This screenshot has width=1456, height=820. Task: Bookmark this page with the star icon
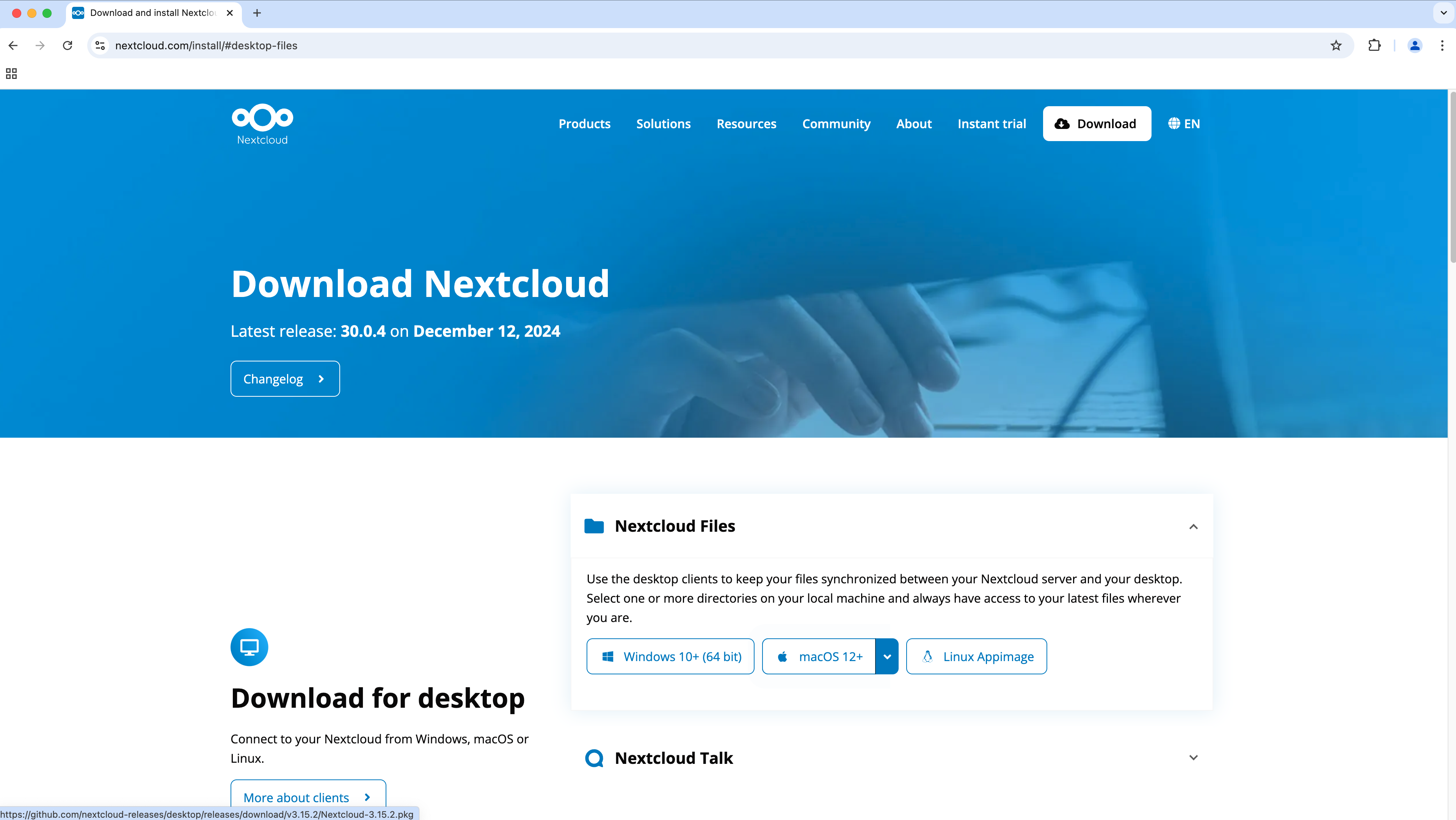click(x=1336, y=45)
